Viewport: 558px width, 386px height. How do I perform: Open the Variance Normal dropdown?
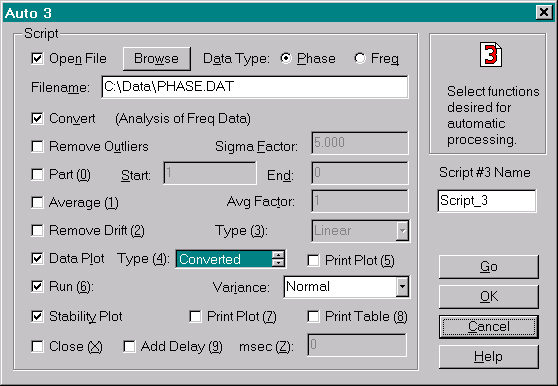[402, 286]
